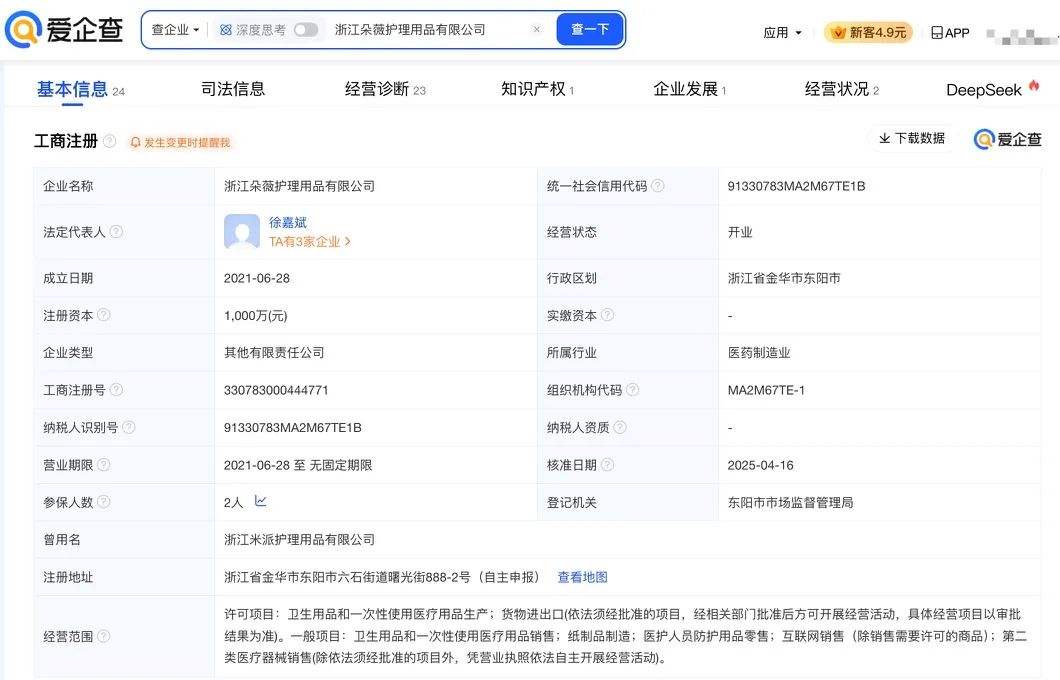Expand the 应用 dropdown menu
This screenshot has width=1060, height=680.
coord(783,32)
